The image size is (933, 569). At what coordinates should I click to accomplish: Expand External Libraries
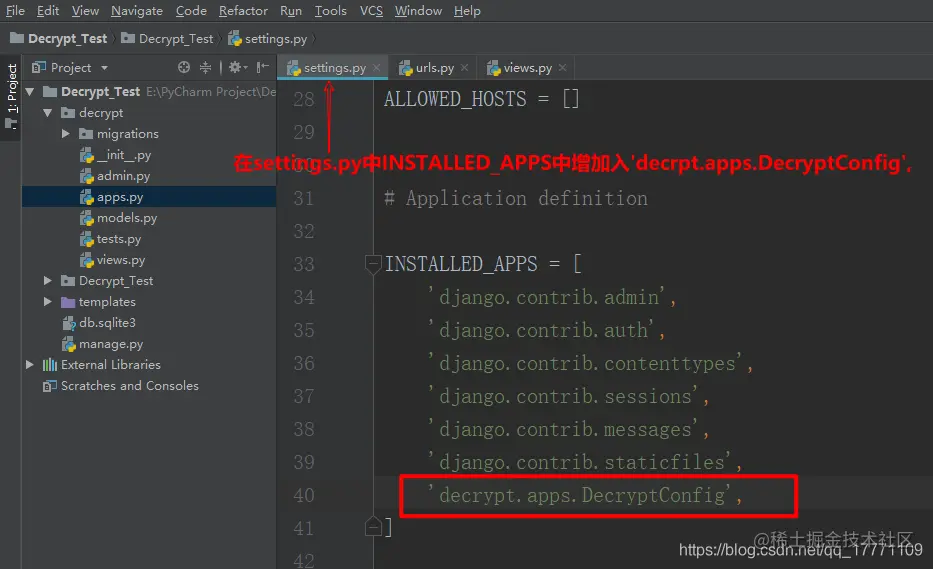(x=29, y=364)
